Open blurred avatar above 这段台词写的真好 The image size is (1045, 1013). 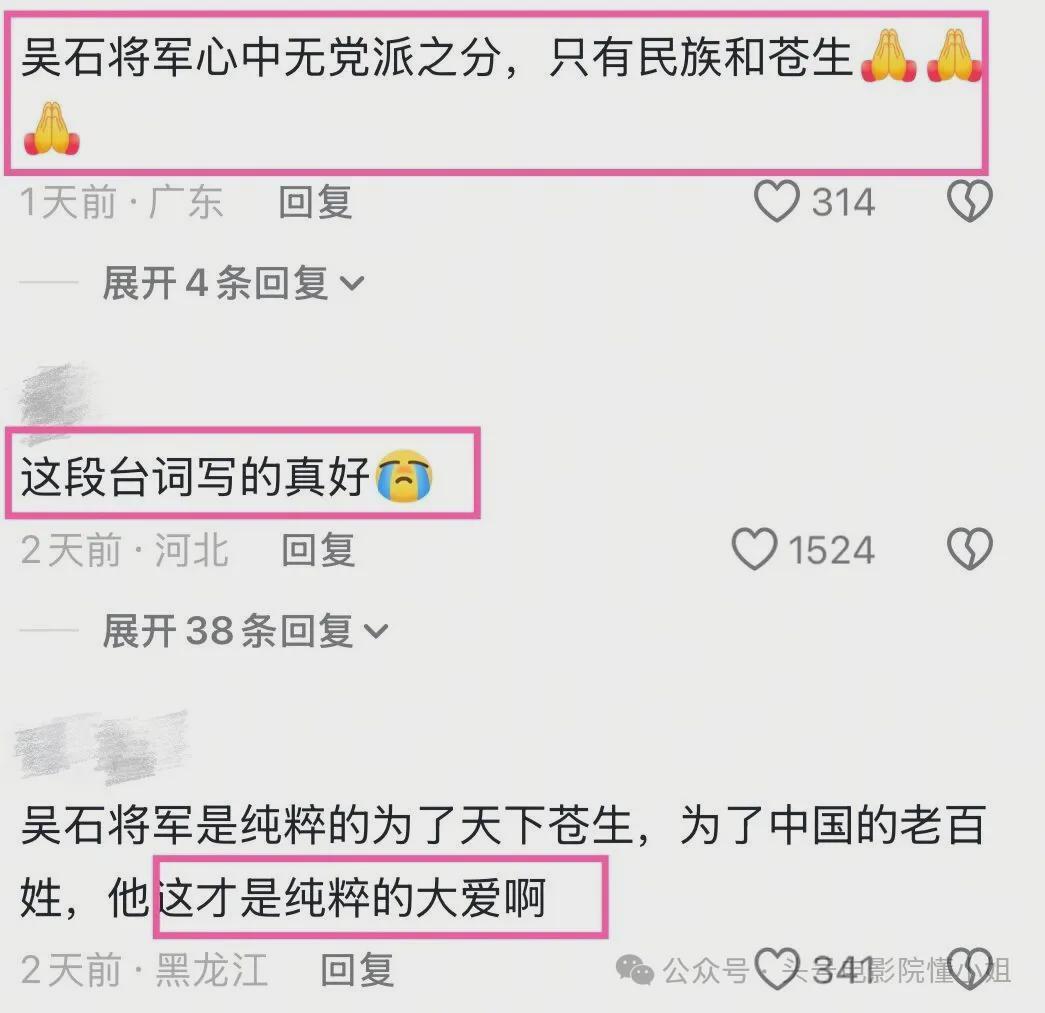point(57,400)
